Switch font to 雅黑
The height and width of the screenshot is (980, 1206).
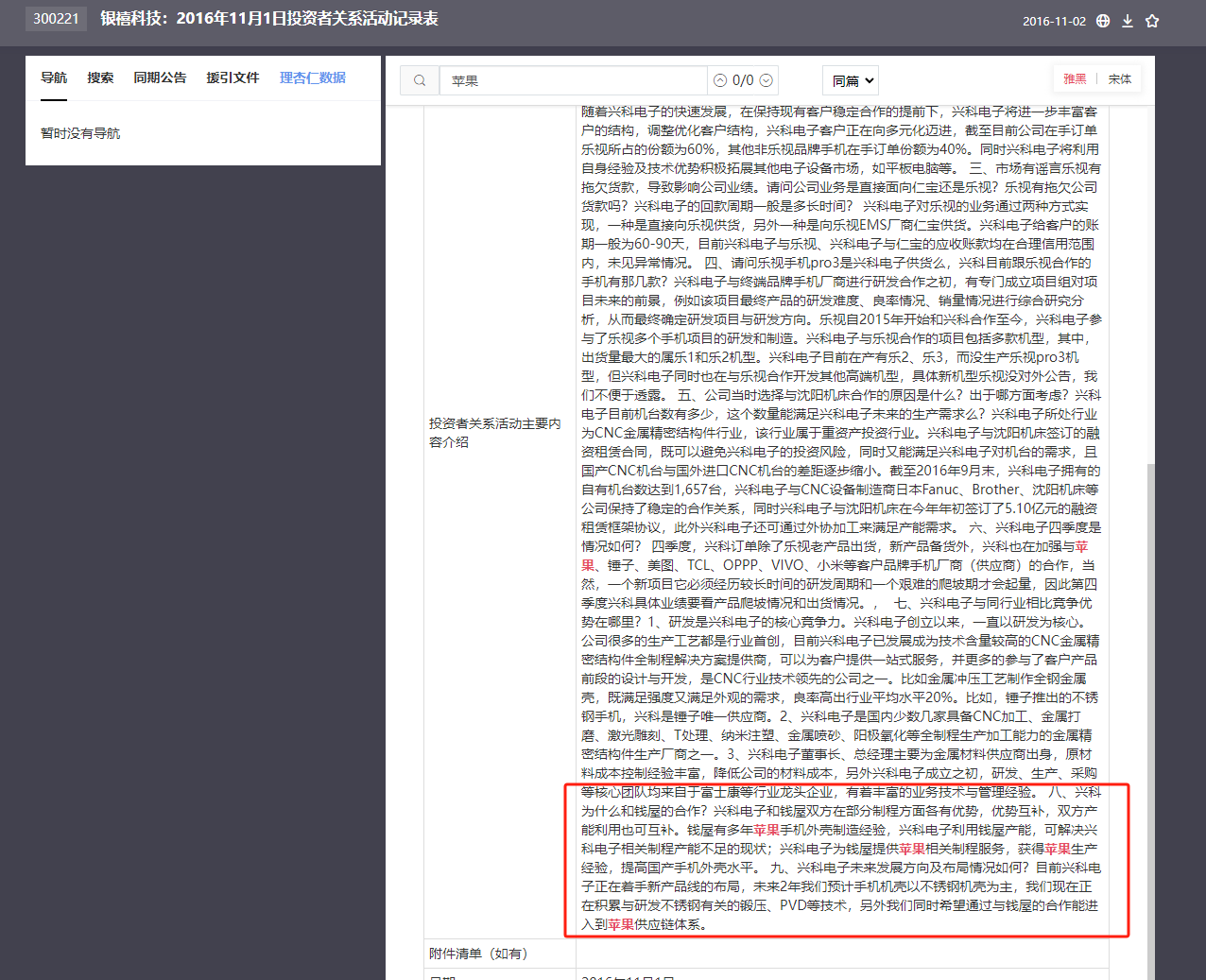pos(1075,79)
